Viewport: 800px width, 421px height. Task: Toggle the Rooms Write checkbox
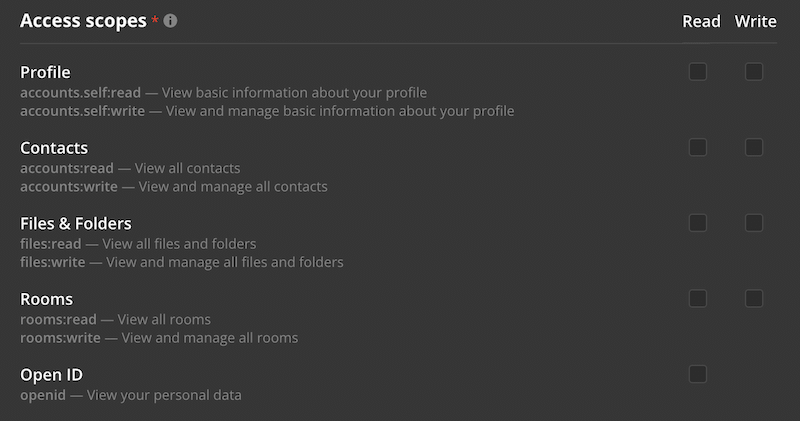(x=754, y=299)
